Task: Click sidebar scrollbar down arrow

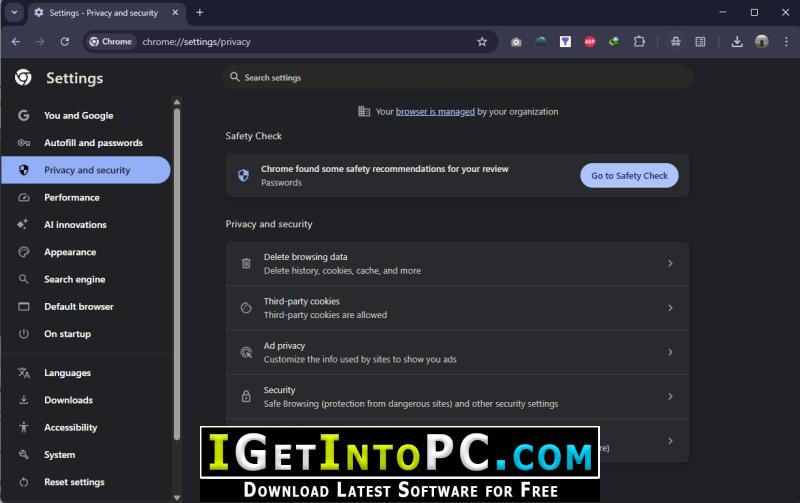Action: [177, 497]
